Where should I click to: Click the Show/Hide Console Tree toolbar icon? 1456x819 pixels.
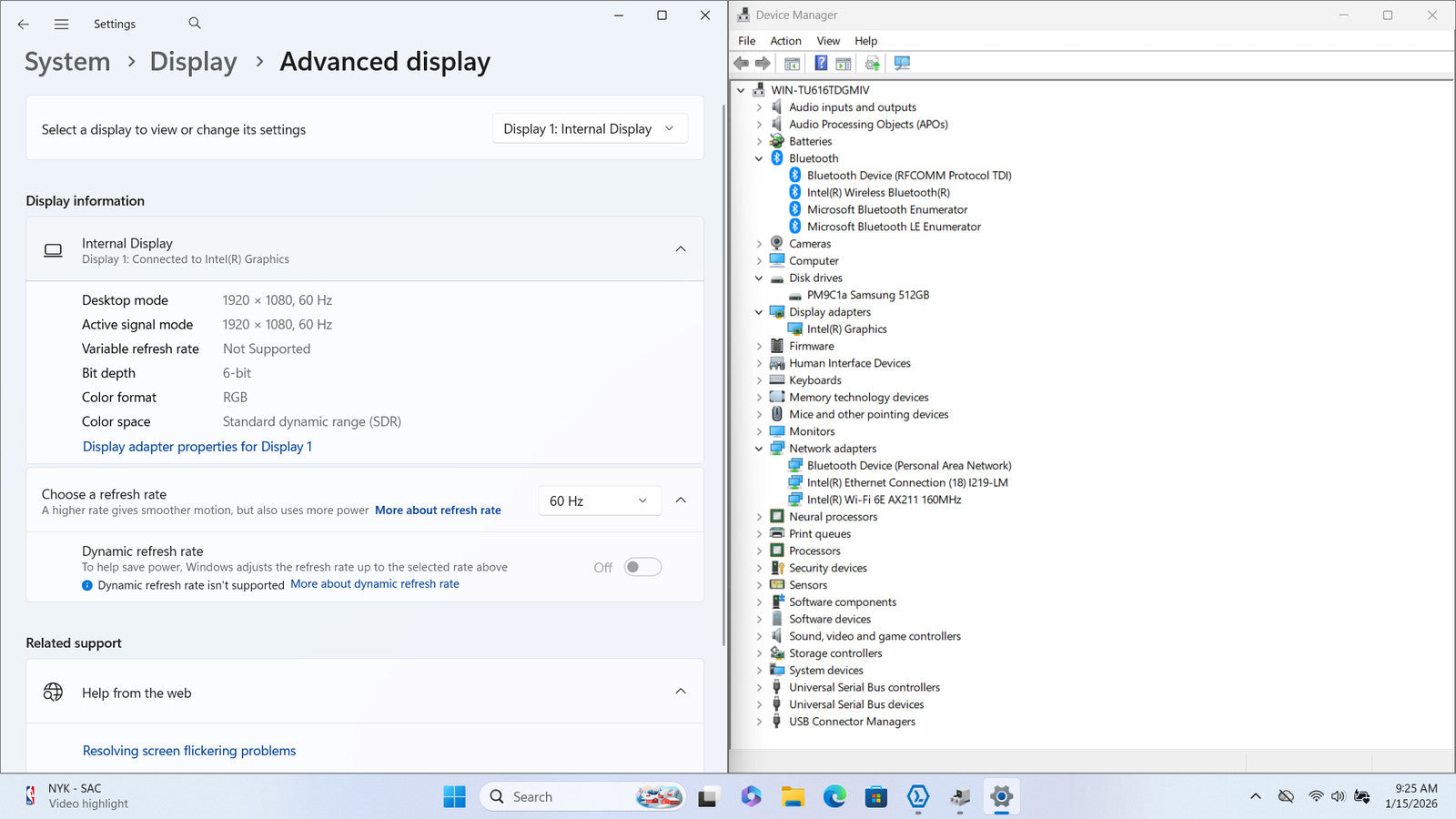pos(792,64)
